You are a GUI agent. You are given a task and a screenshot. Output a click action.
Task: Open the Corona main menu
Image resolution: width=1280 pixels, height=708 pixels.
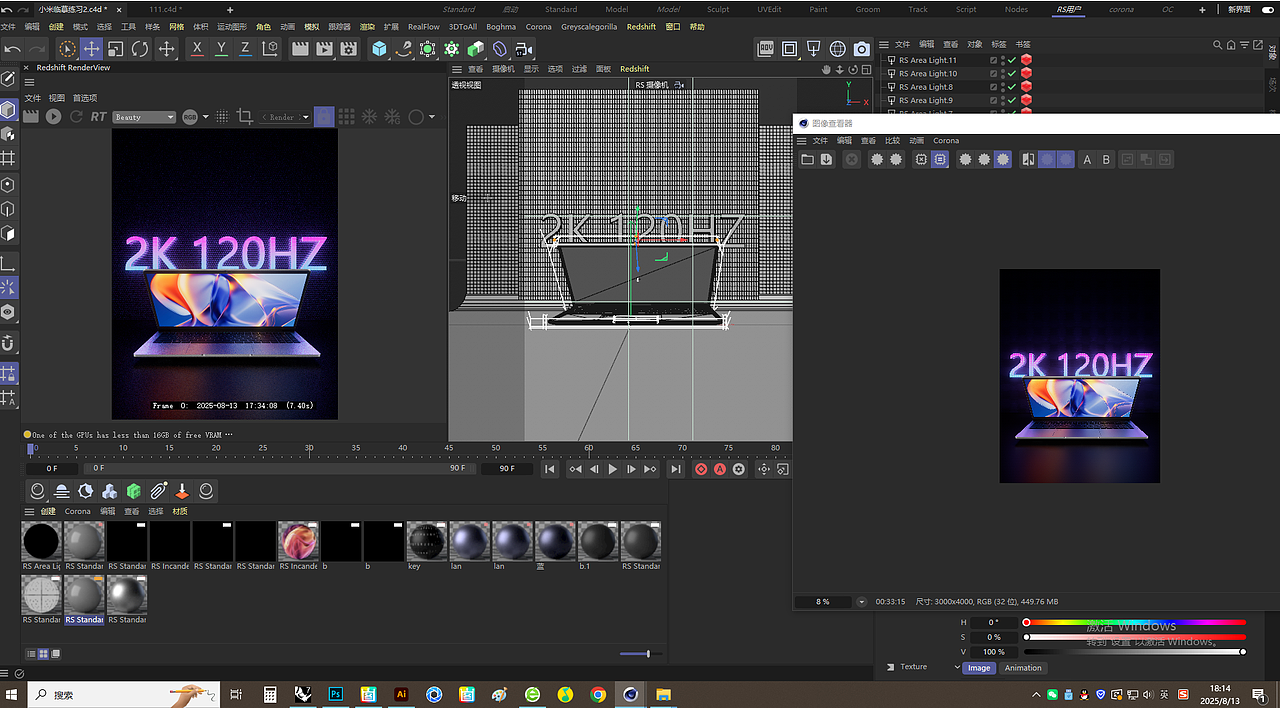click(x=538, y=27)
